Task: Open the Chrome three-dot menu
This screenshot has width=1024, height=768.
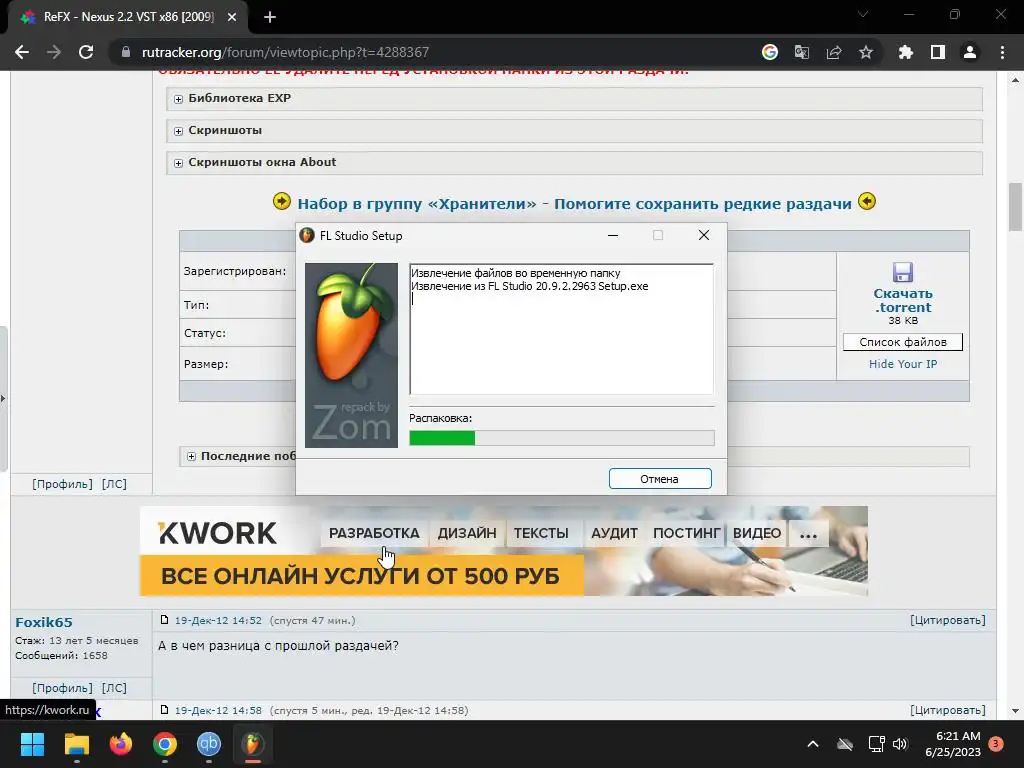Action: pos(1002,52)
